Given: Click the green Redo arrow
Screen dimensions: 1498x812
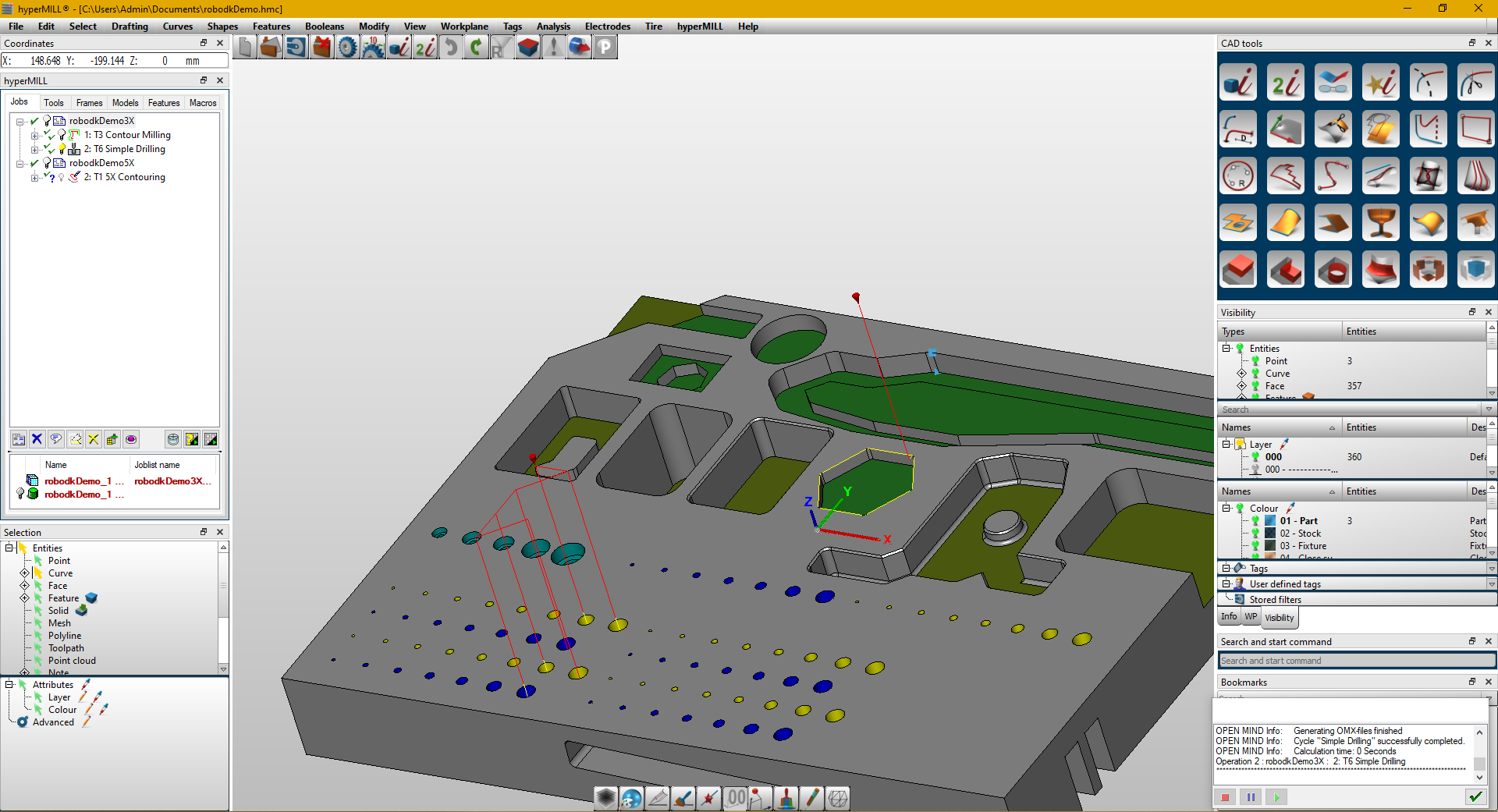Looking at the screenshot, I should click(476, 48).
